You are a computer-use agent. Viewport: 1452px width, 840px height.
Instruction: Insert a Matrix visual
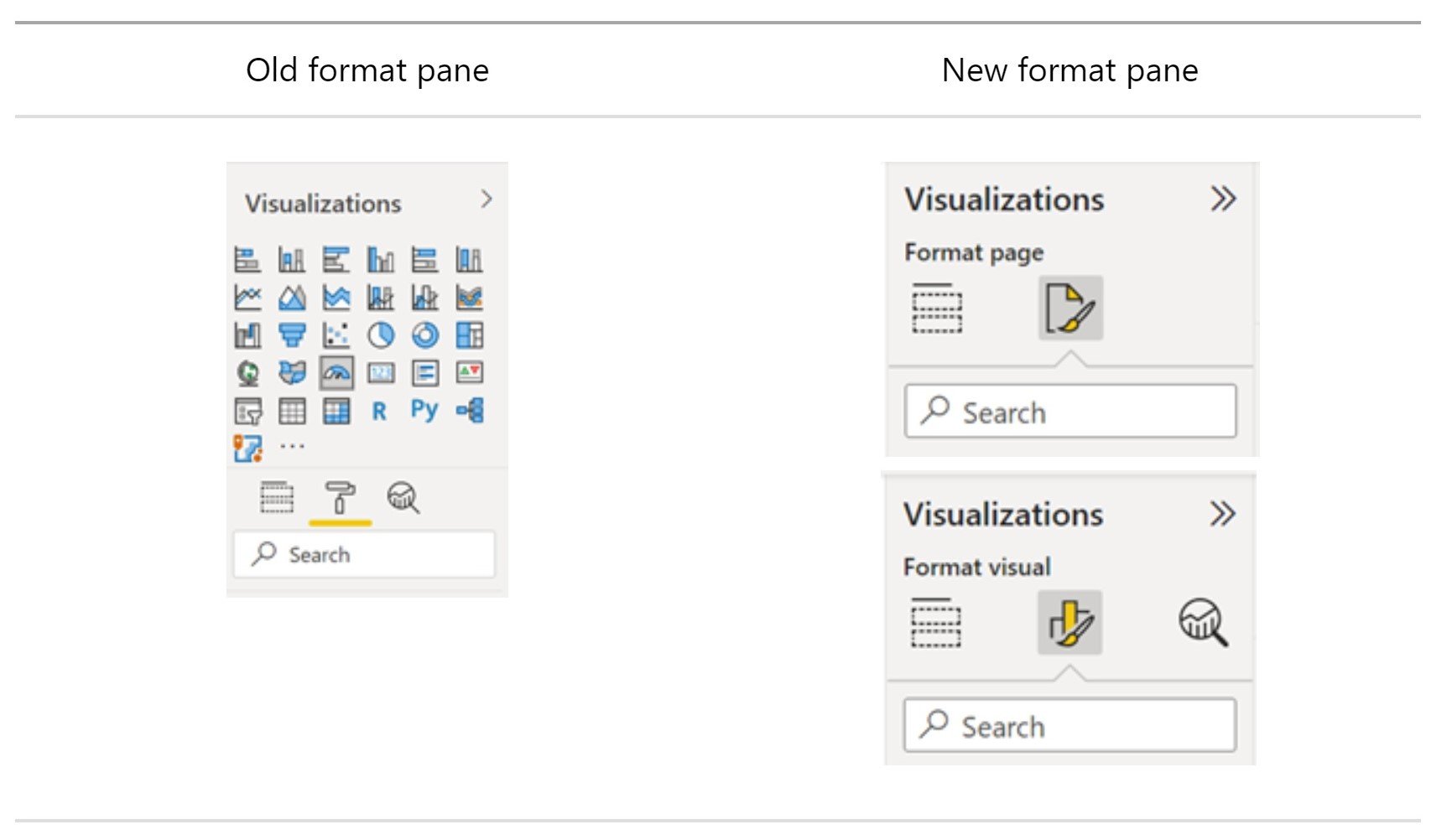tap(336, 409)
